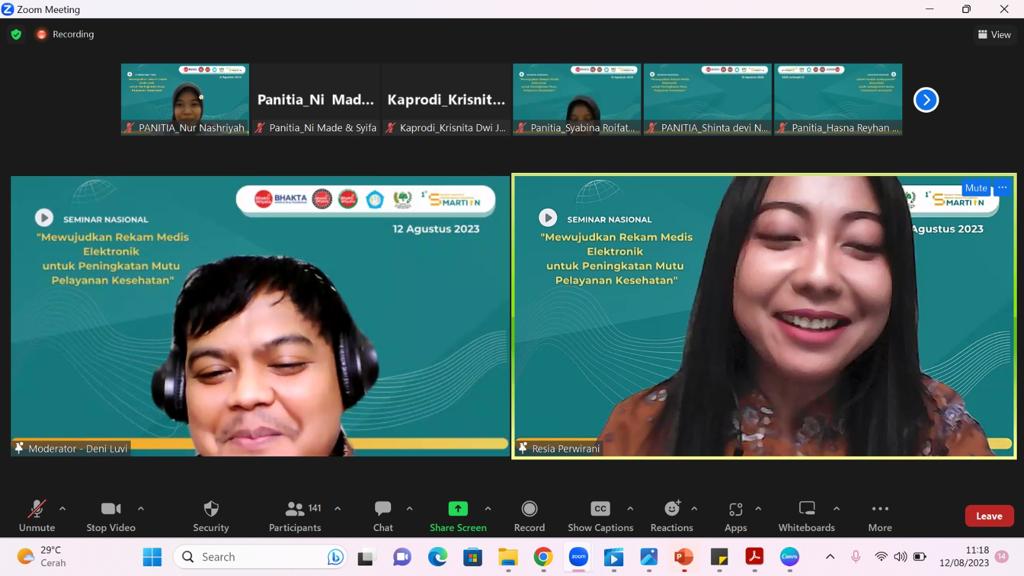Viewport: 1024px width, 576px height.
Task: Expand video options arrow beside Stop Video
Action: [141, 508]
